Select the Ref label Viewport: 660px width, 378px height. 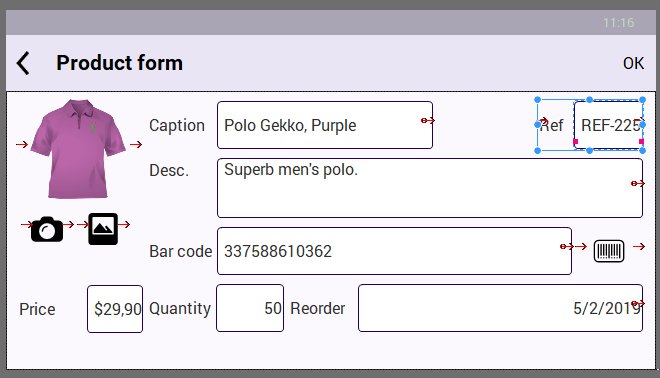tap(551, 125)
